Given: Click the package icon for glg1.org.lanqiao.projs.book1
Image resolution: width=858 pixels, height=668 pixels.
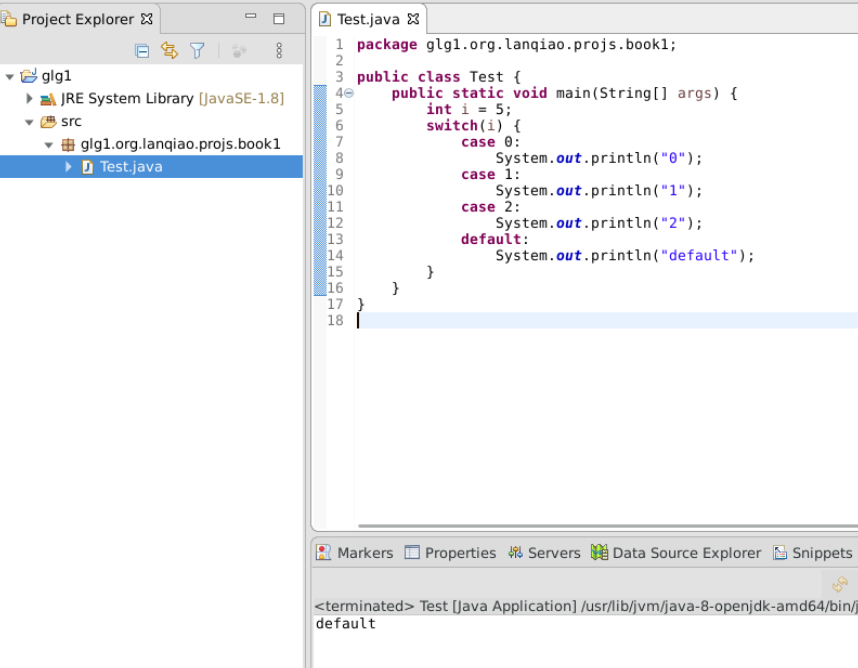Looking at the screenshot, I should click(68, 144).
